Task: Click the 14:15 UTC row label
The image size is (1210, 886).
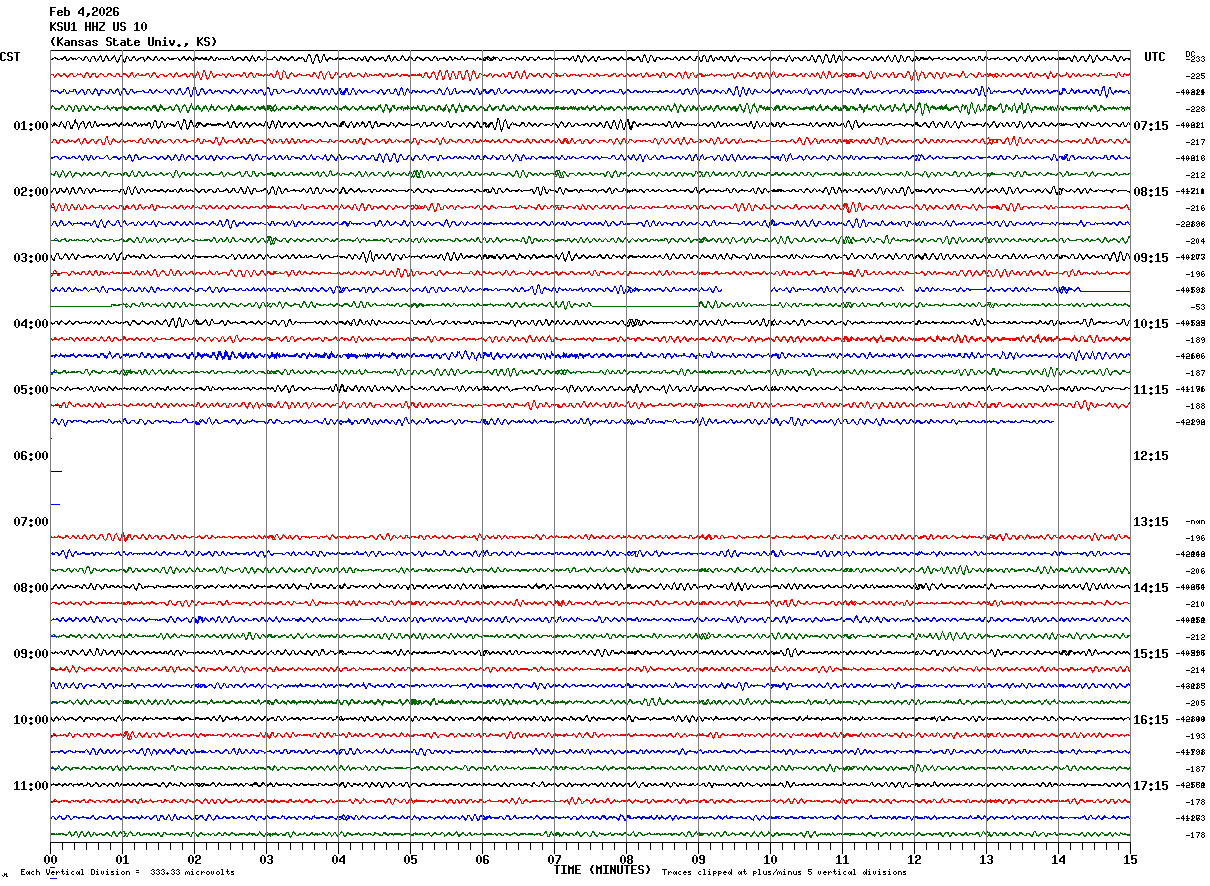Action: click(x=1151, y=588)
